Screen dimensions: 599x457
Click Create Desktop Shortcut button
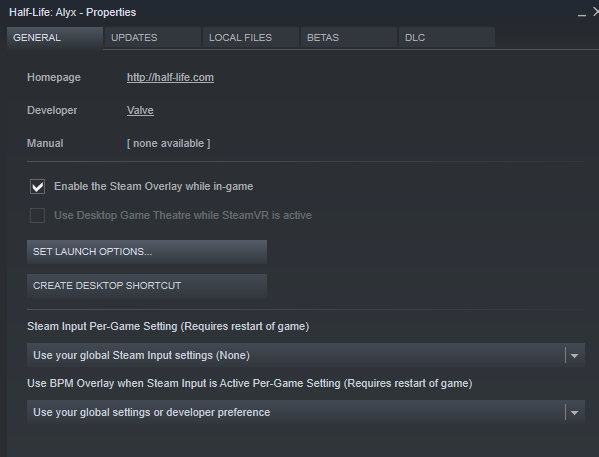147,286
